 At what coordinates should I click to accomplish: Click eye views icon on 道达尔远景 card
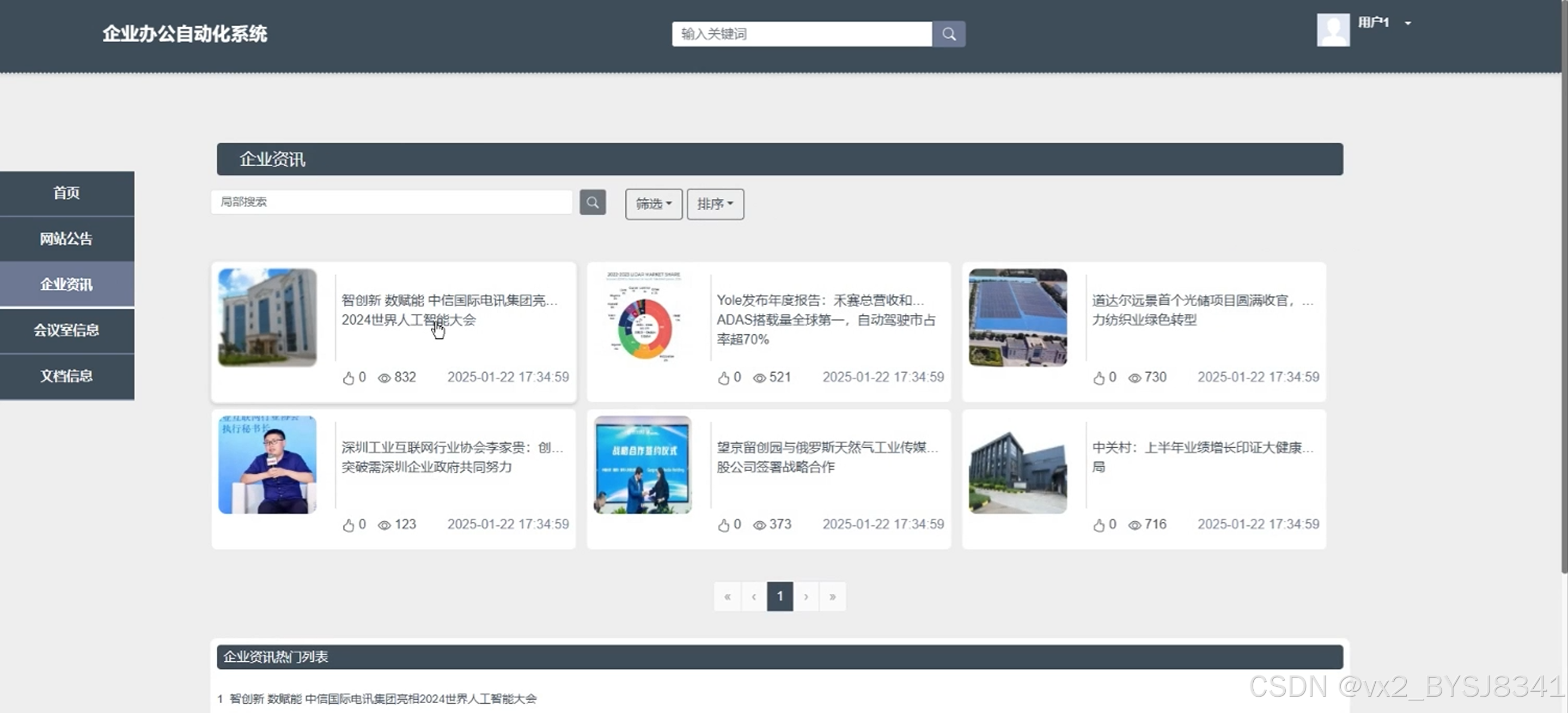[x=1134, y=378]
